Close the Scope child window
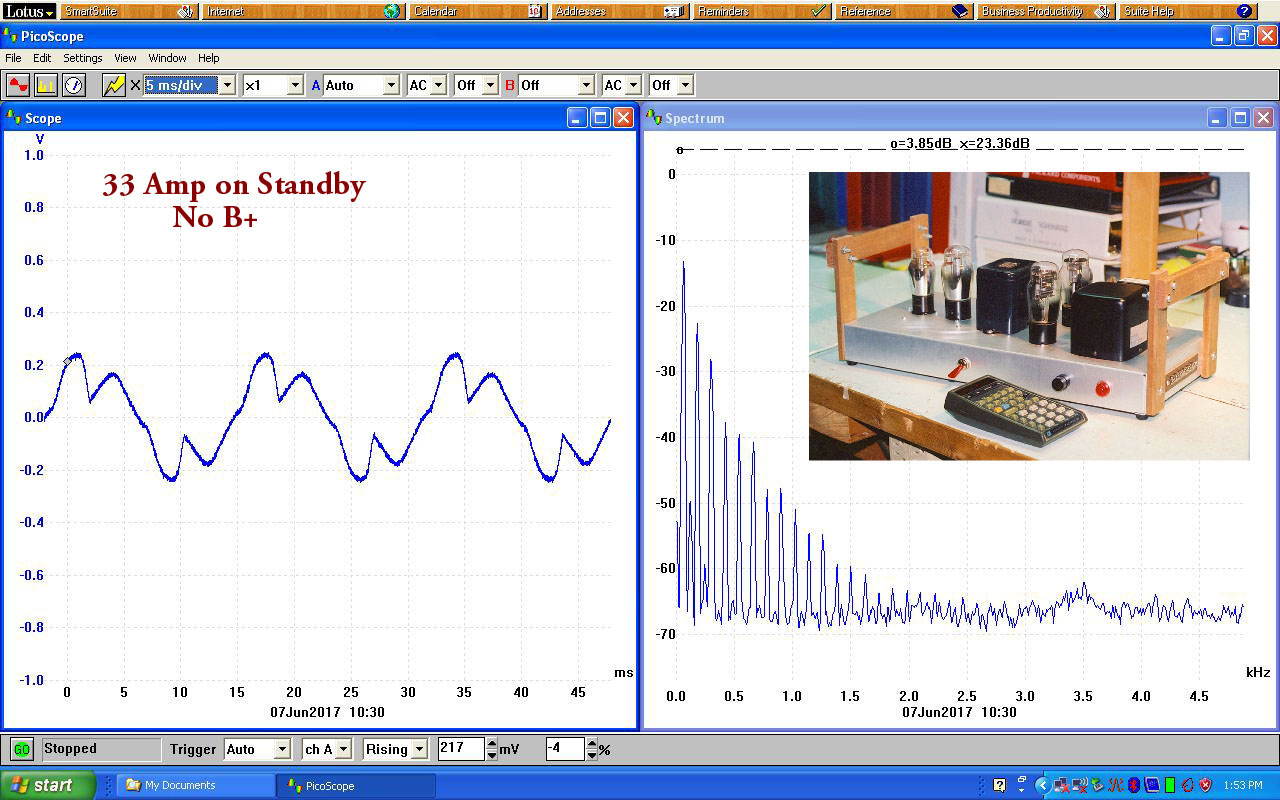 coord(623,118)
